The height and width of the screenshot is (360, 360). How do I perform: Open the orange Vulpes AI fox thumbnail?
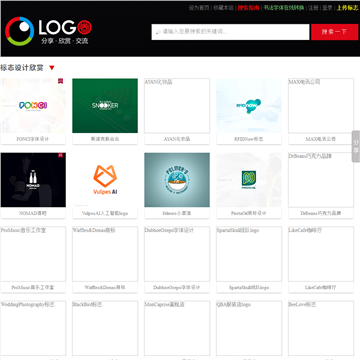tap(105, 180)
